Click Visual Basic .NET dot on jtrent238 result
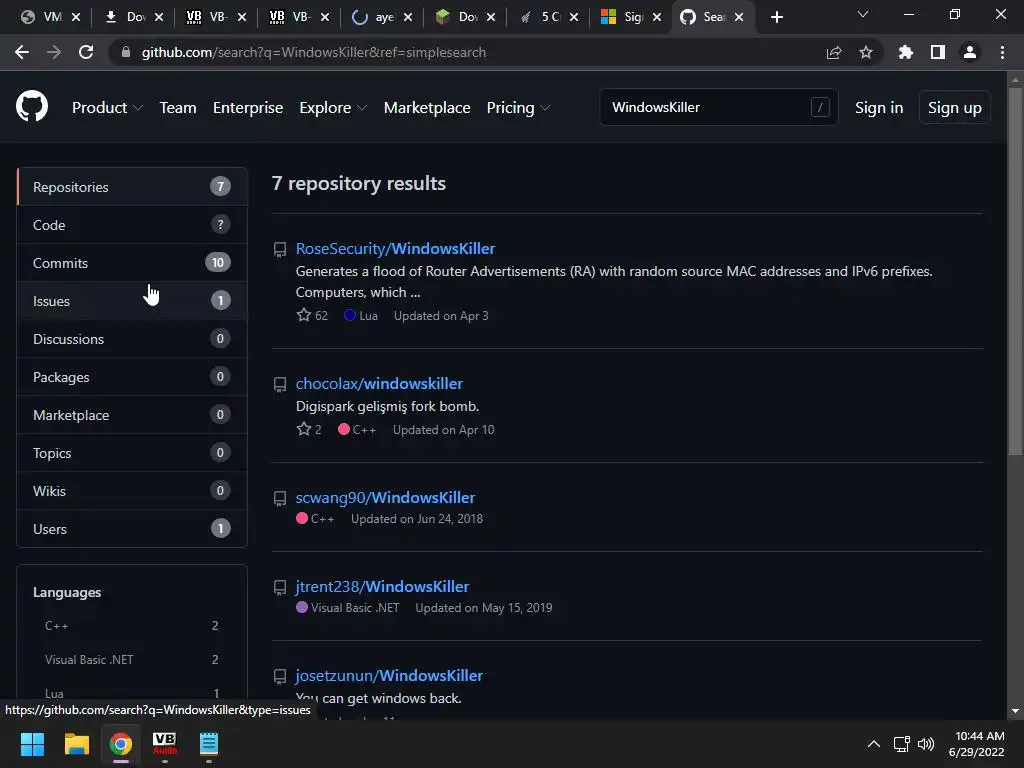 coord(302,607)
